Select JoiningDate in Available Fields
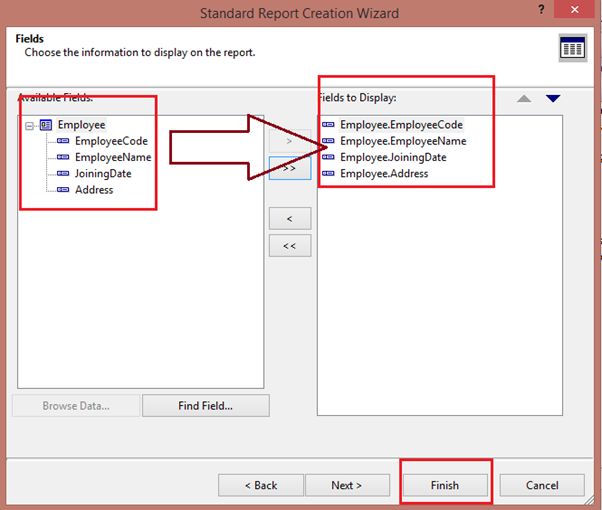602x510 pixels. [x=103, y=174]
